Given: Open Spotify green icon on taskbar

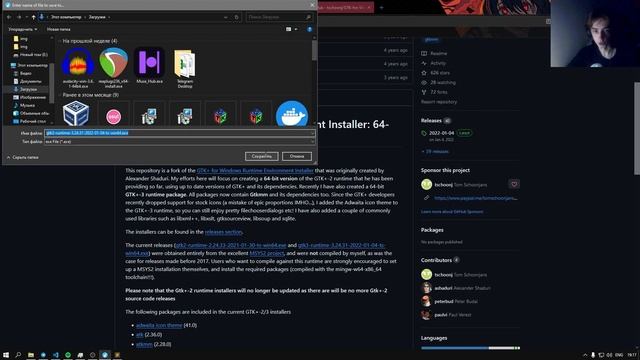Looking at the screenshot, I should [68, 355].
